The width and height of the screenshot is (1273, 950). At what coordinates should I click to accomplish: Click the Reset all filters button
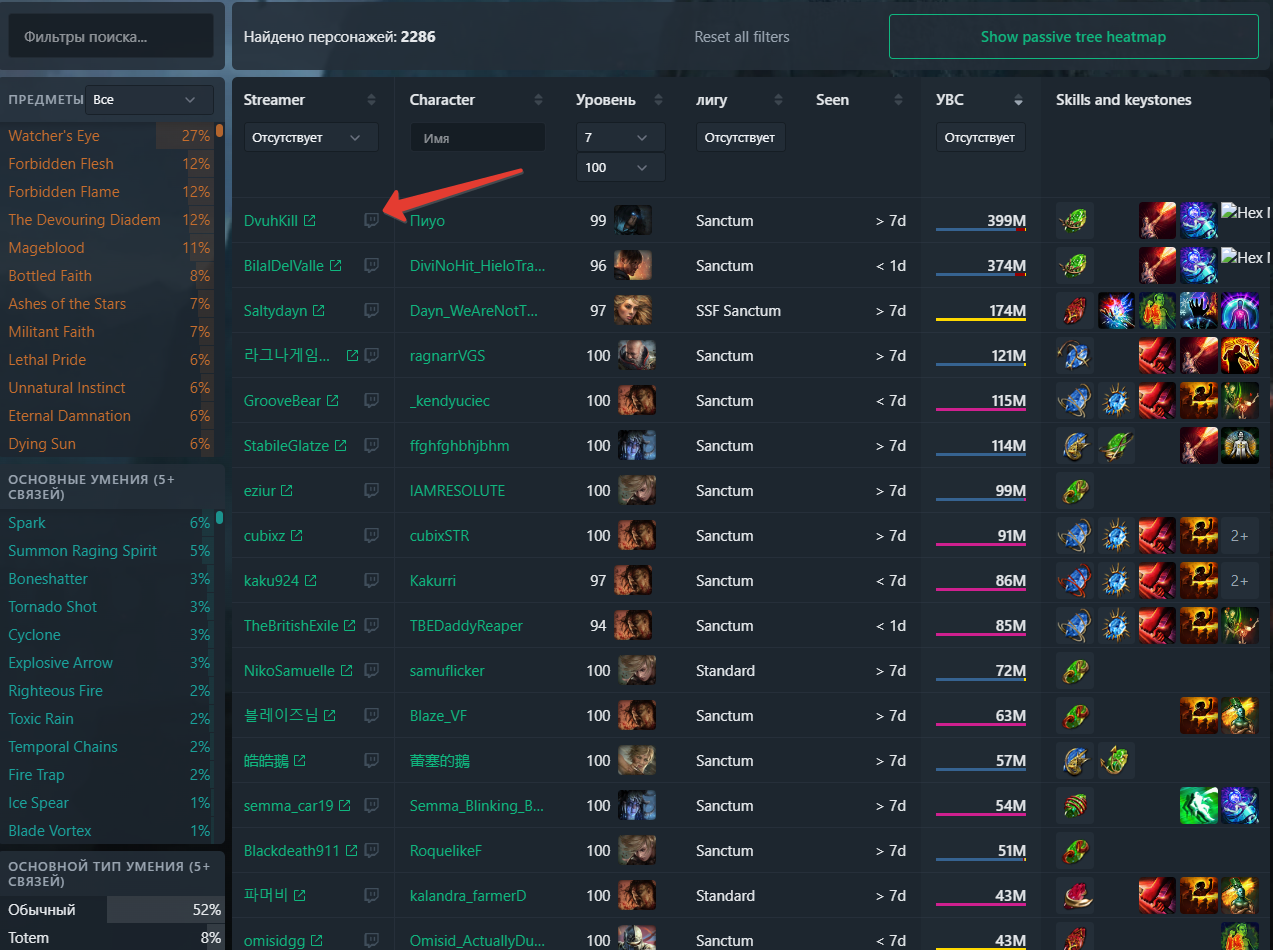742,36
